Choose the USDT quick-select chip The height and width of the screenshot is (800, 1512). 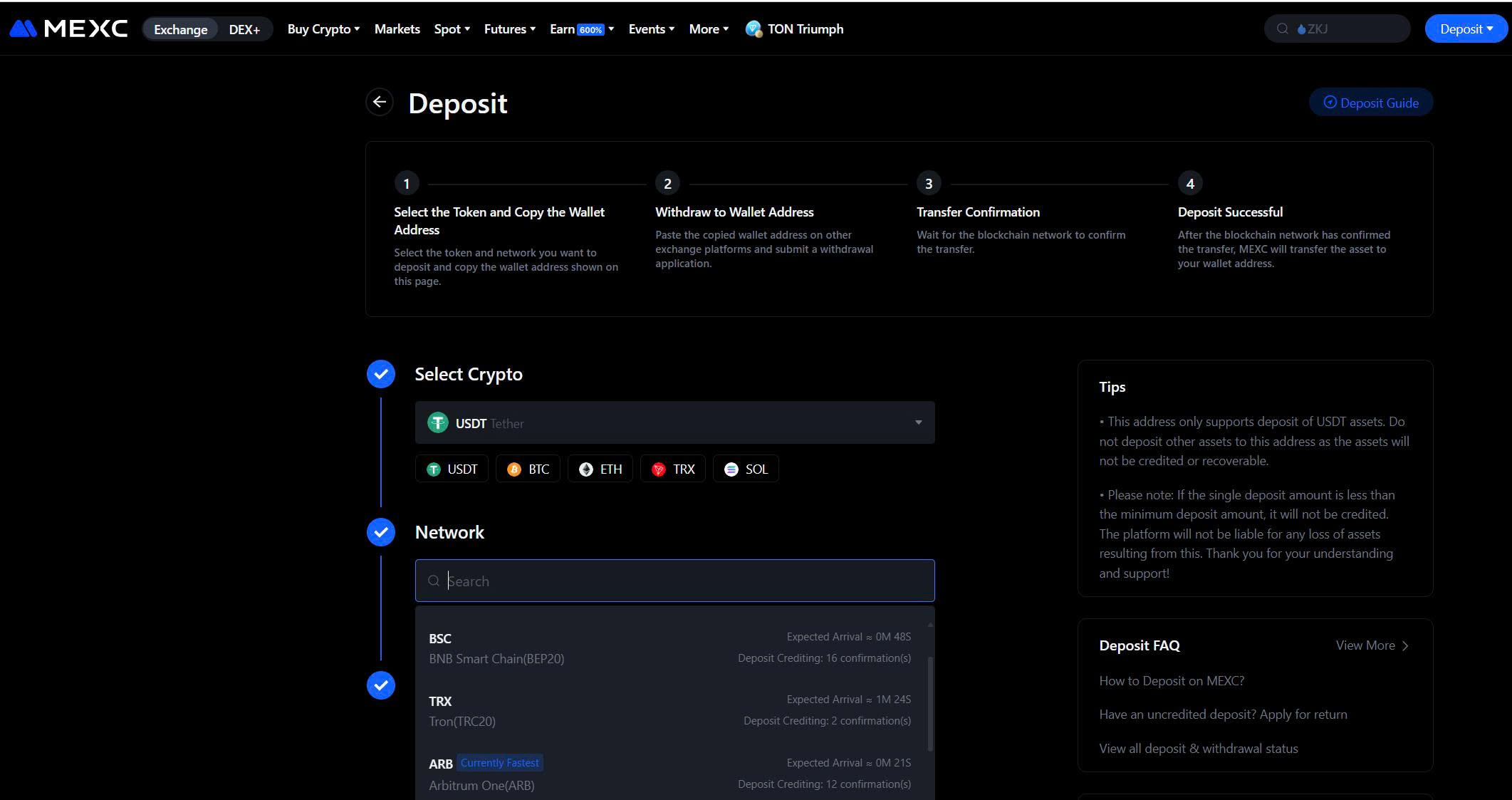pos(452,469)
